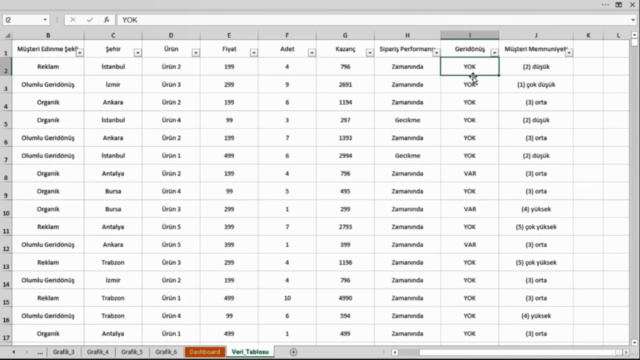The width and height of the screenshot is (640, 360).
Task: Open filter dropdown for Adet column
Action: coord(311,53)
